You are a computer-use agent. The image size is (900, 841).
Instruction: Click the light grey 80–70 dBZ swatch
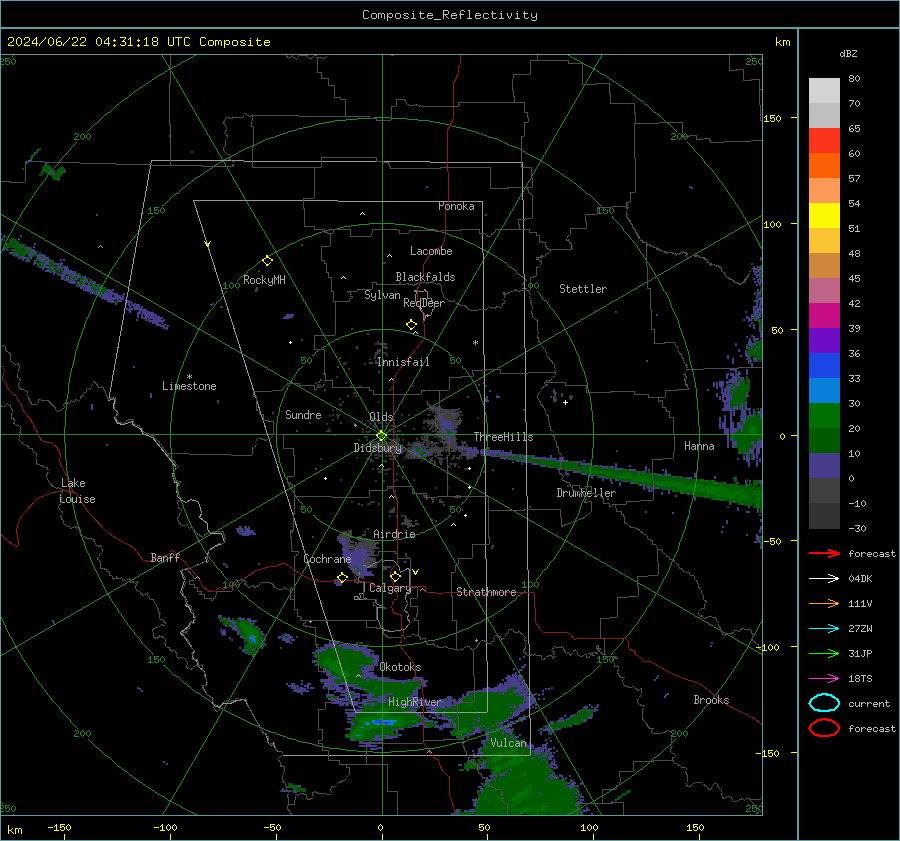[x=824, y=91]
